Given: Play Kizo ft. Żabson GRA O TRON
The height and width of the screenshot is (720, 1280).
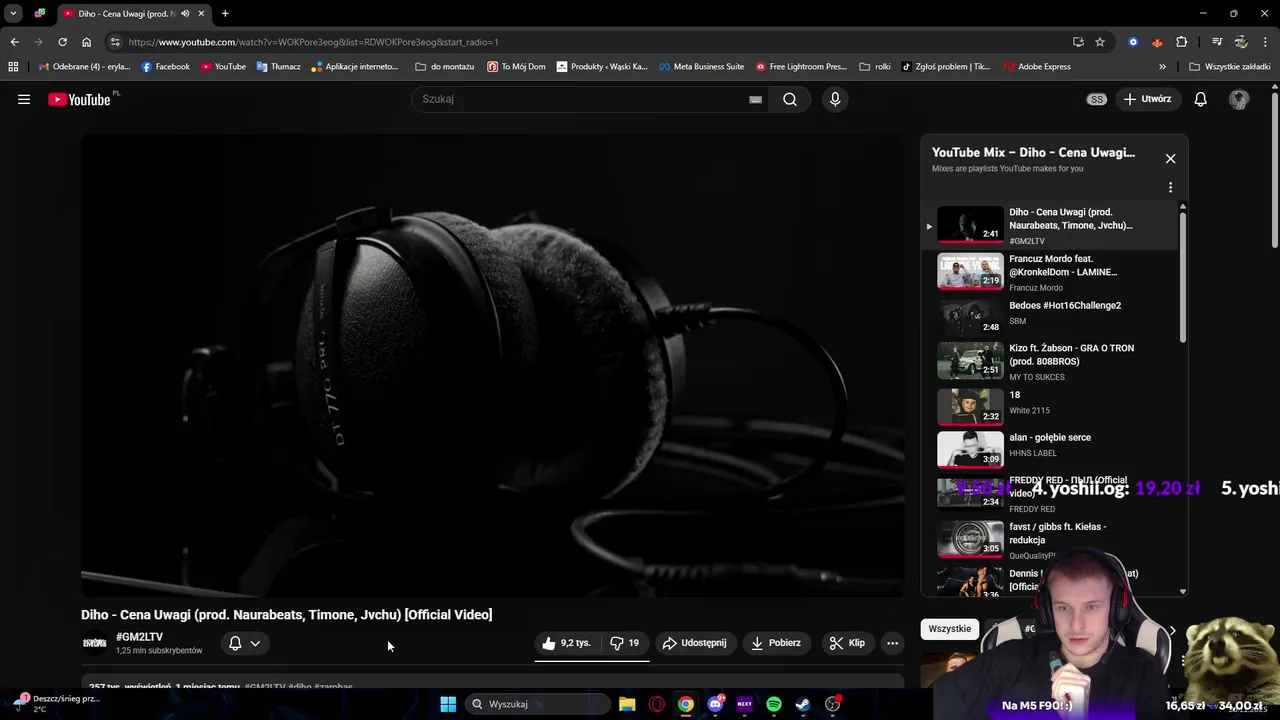Looking at the screenshot, I should coord(1048,361).
